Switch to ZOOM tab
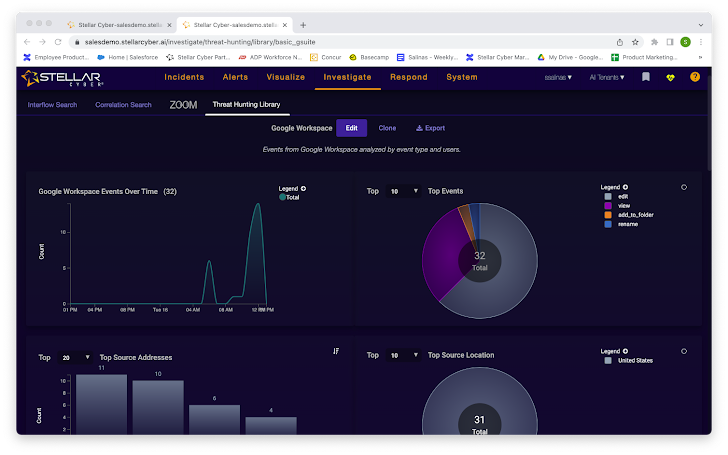728x455 pixels. coord(183,105)
